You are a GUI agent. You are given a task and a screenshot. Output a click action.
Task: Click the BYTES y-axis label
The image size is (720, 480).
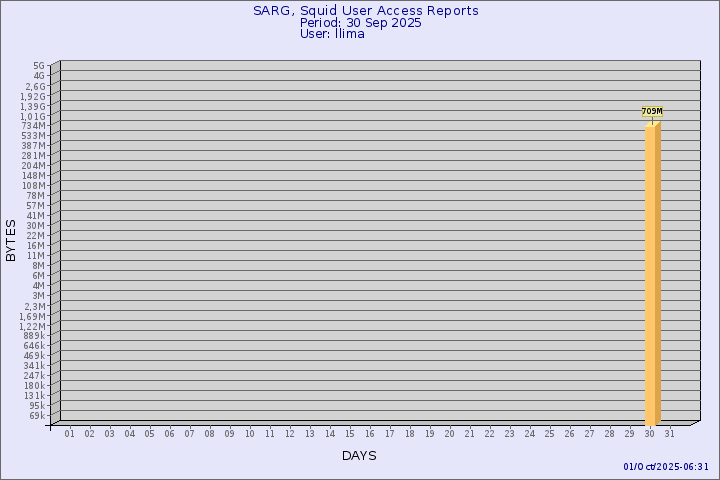pyautogui.click(x=11, y=240)
